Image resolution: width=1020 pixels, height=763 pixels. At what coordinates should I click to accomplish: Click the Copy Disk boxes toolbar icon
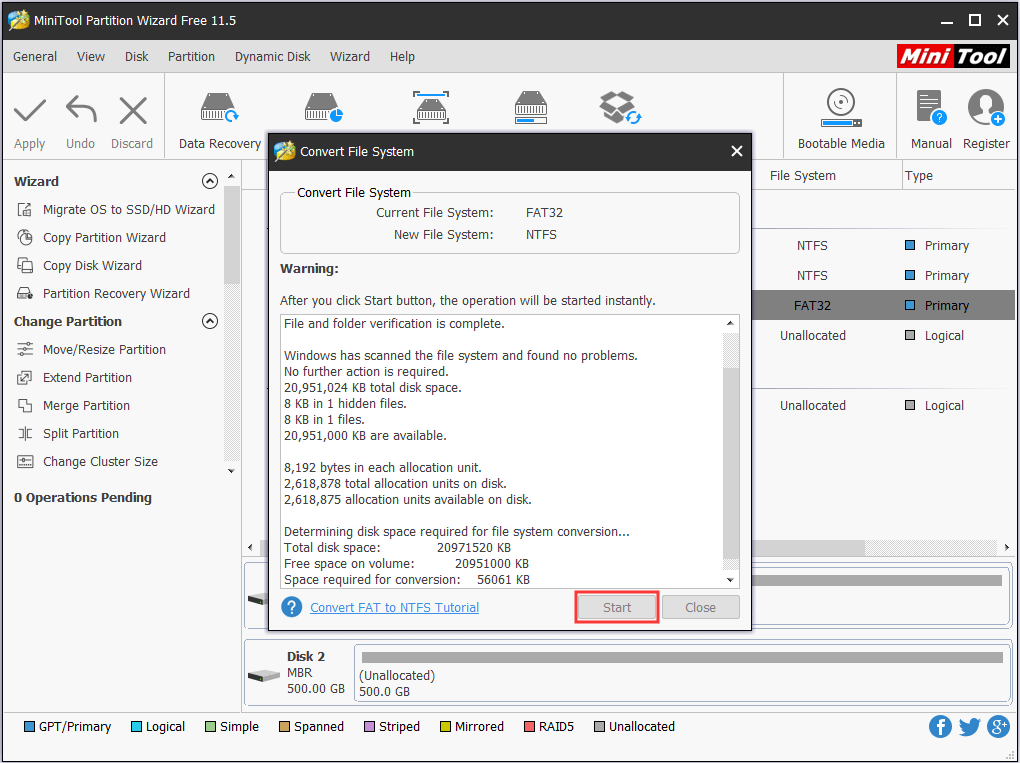[x=620, y=107]
